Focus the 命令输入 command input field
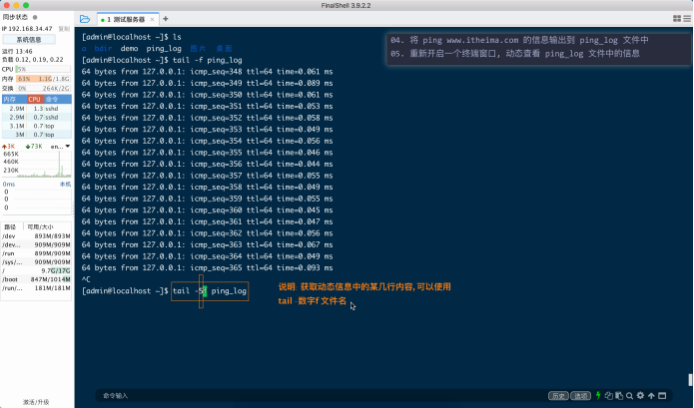Viewport: 694px width, 408px height. [x=323, y=396]
